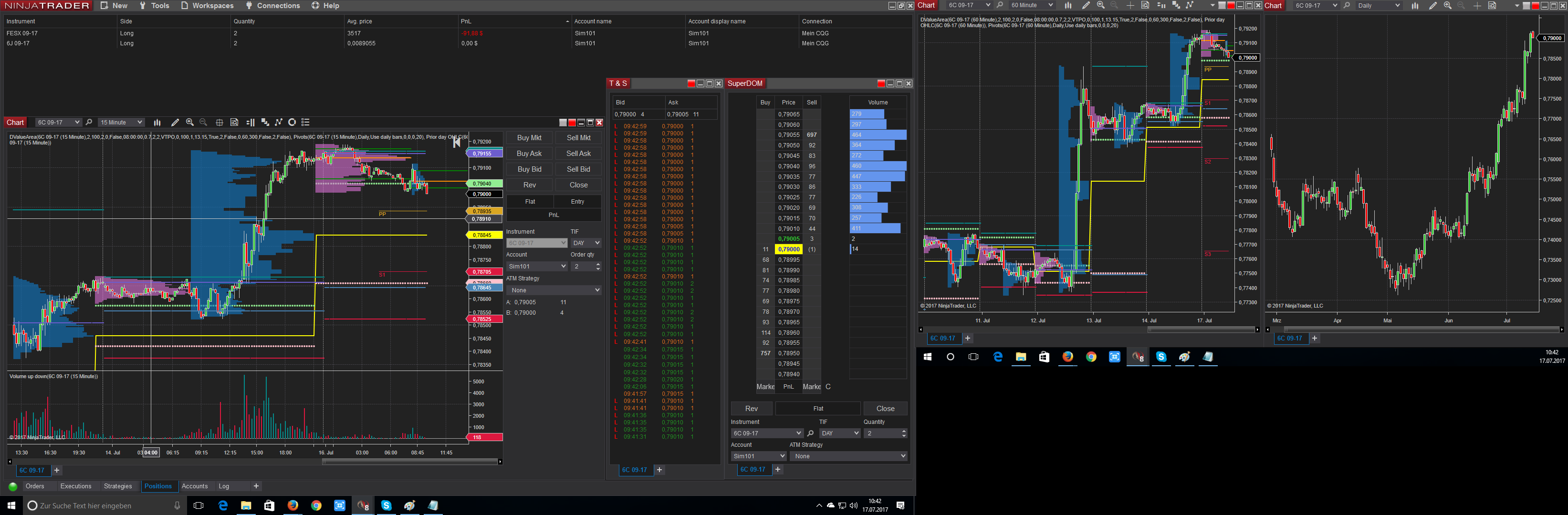Screen dimensions: 1568x515
Task: Open SuperDOM TIF dropdown showing DAY
Action: [839, 433]
